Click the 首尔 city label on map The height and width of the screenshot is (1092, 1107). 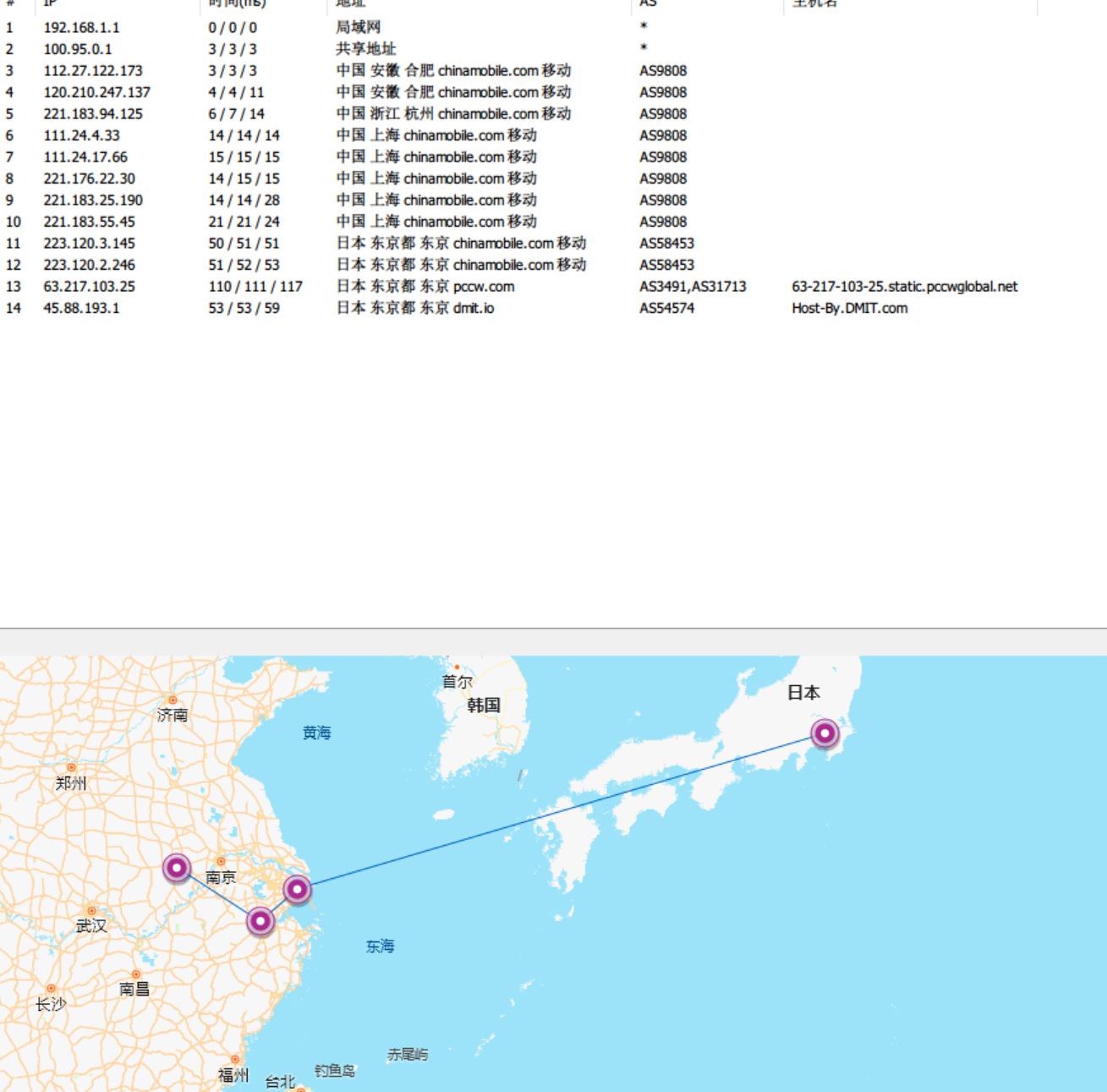(458, 682)
